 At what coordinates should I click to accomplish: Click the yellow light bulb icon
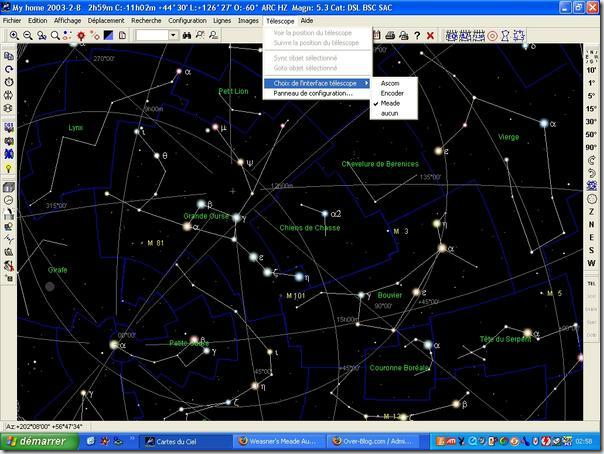click(x=8, y=168)
